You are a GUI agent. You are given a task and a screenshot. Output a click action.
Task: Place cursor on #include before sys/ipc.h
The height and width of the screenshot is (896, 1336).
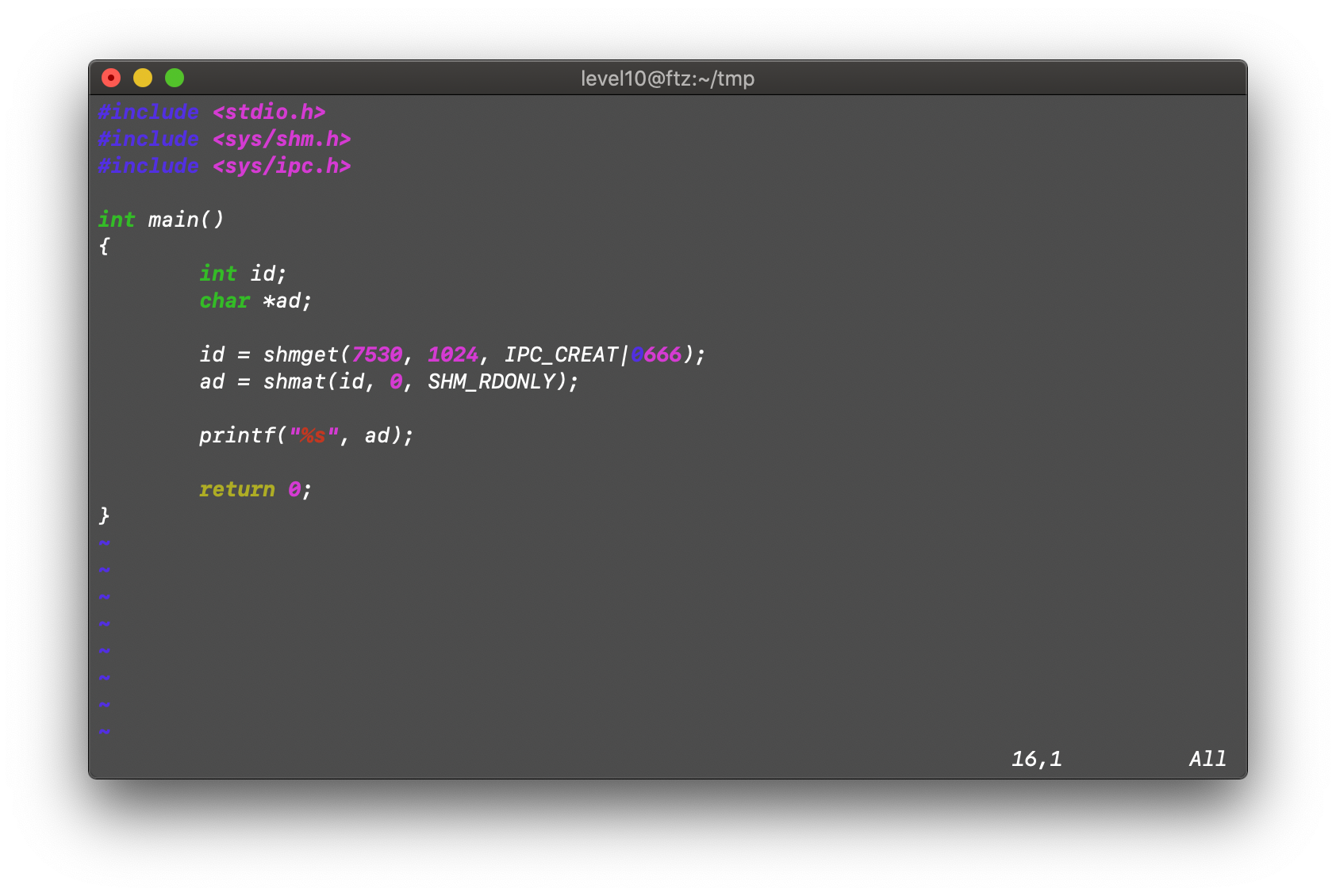(x=148, y=166)
